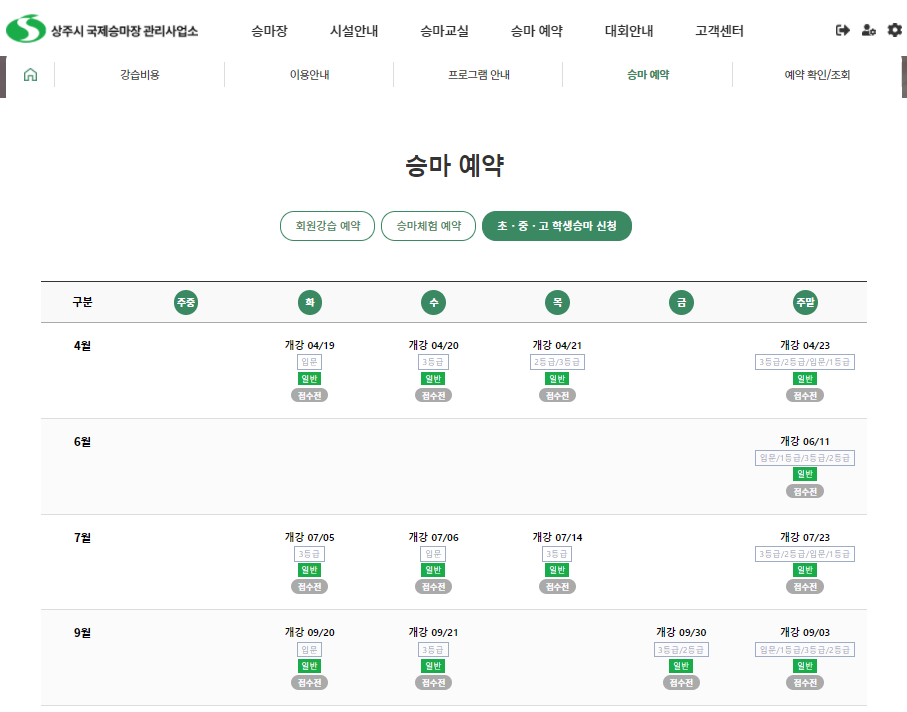The image size is (907, 712).
Task: Click 접수전 status under 개강 06/11
Action: click(805, 491)
